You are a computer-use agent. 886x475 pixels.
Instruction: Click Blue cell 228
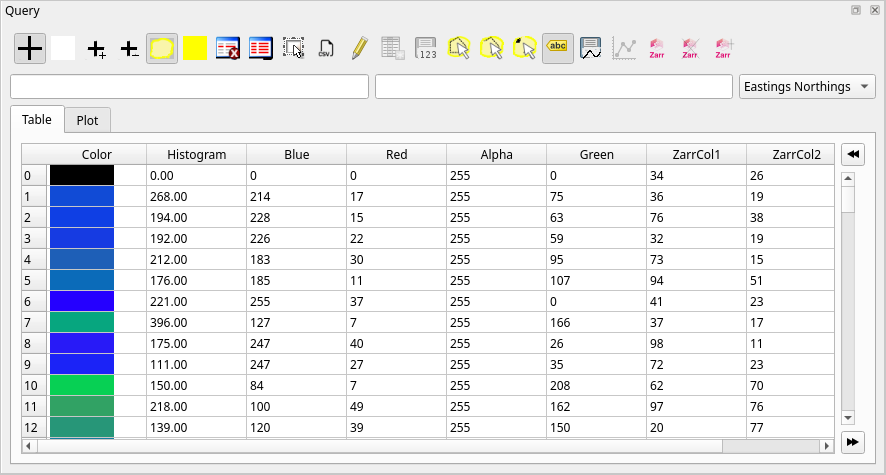297,217
